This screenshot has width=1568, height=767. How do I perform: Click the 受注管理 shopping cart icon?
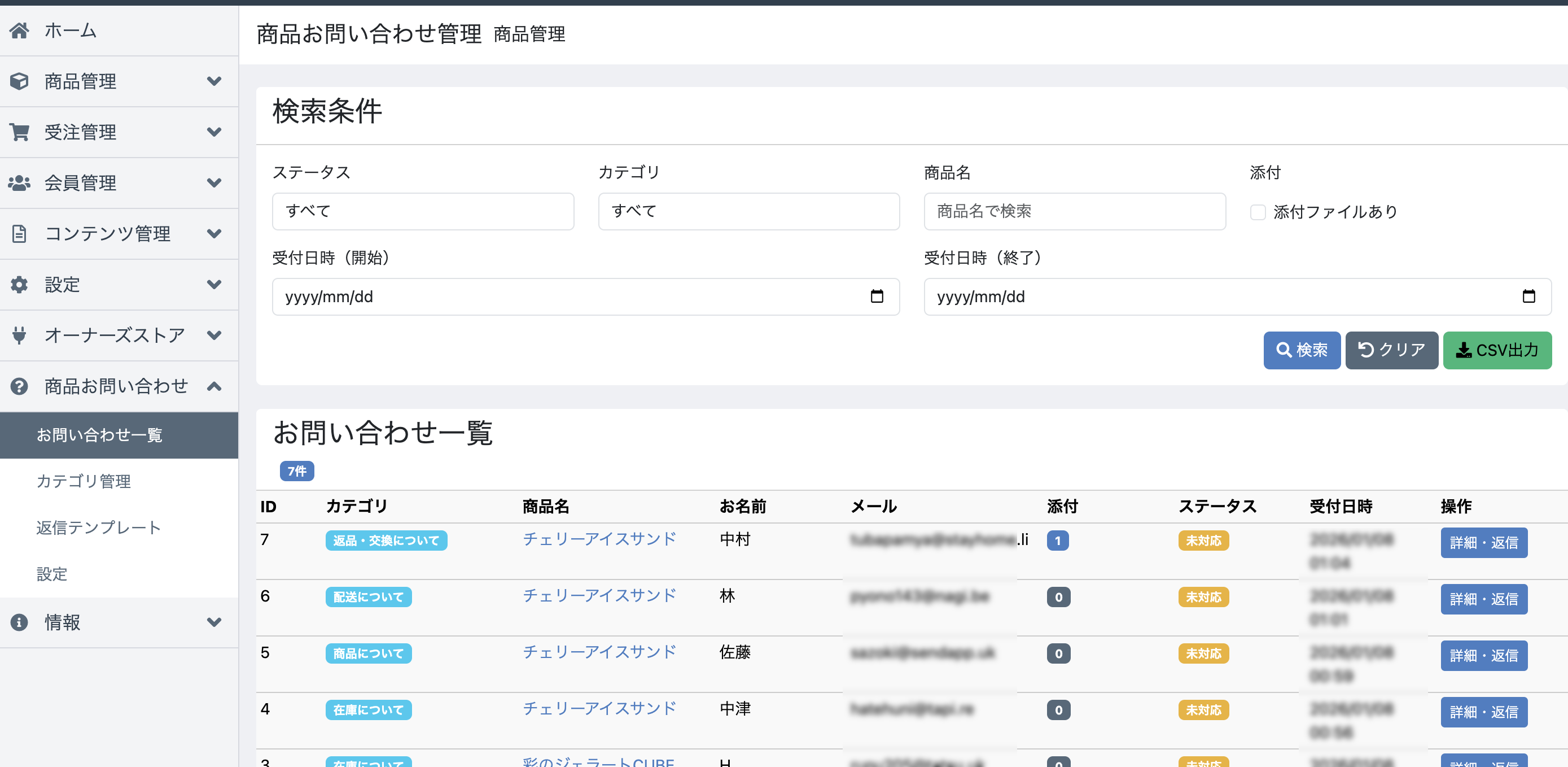click(x=19, y=132)
